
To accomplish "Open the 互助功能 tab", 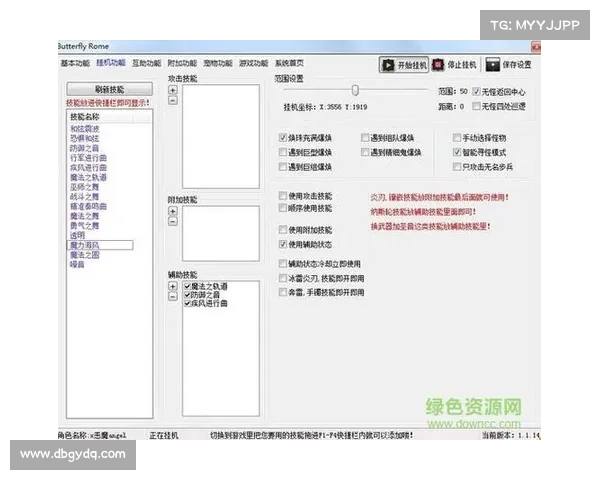I will point(147,63).
